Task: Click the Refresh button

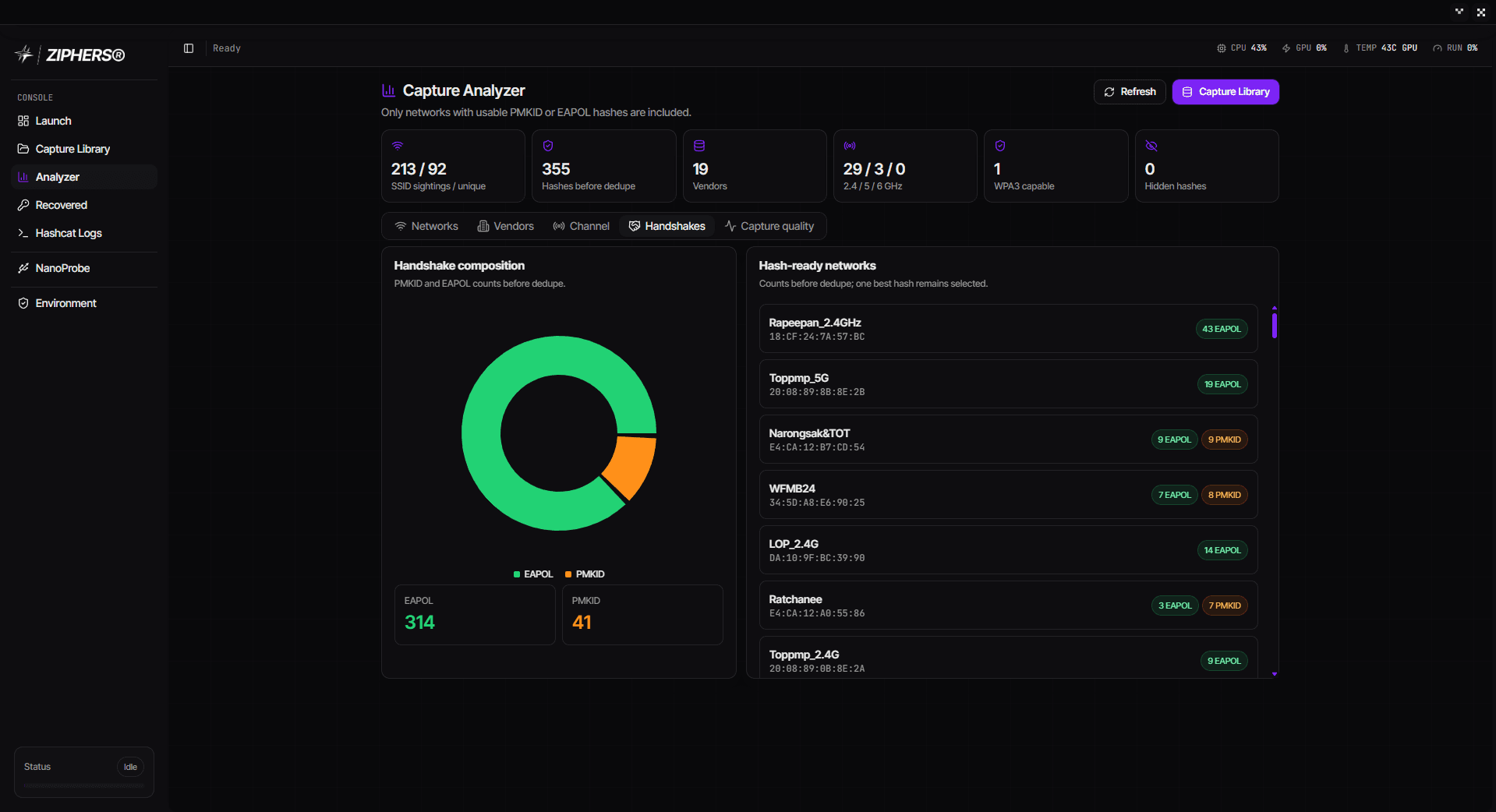Action: point(1130,92)
